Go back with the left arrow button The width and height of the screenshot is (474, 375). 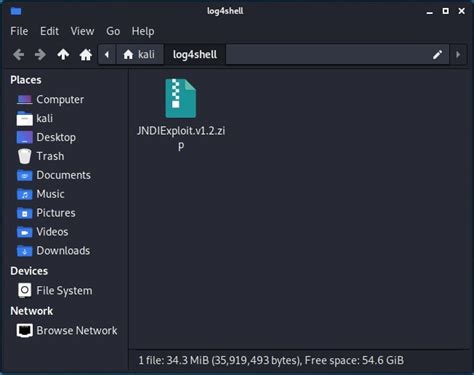point(19,54)
